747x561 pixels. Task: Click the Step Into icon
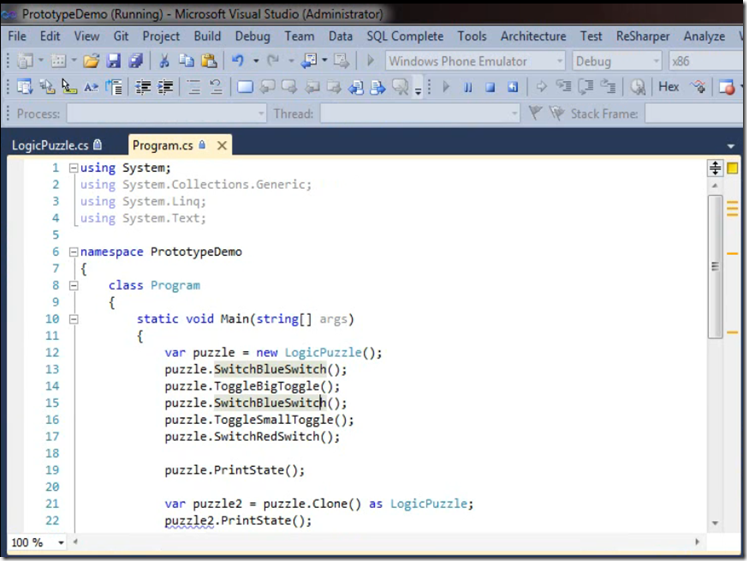(x=564, y=87)
